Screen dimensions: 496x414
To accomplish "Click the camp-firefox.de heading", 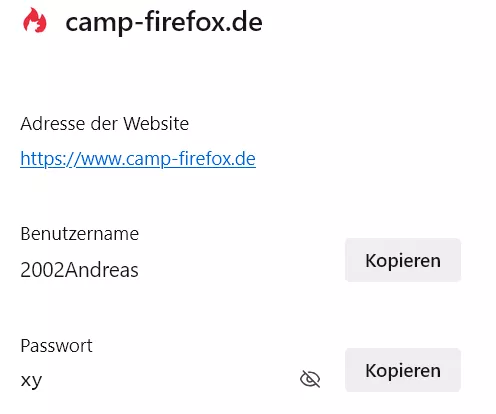I will (x=164, y=22).
